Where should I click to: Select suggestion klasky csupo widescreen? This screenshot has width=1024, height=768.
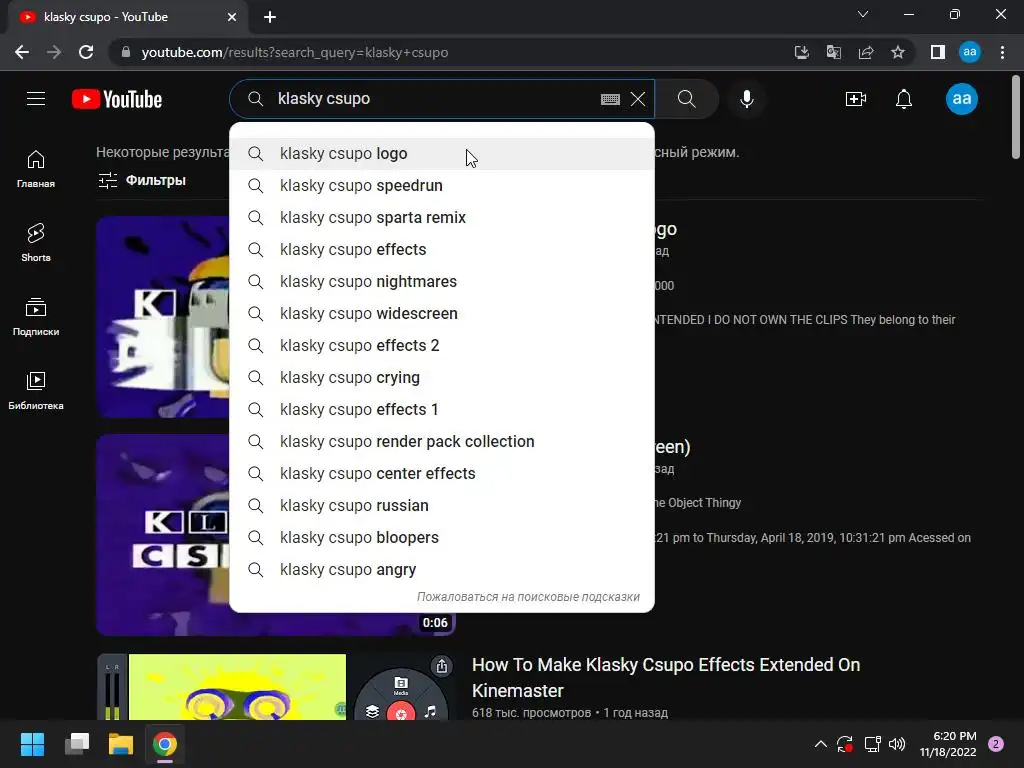pos(442,313)
